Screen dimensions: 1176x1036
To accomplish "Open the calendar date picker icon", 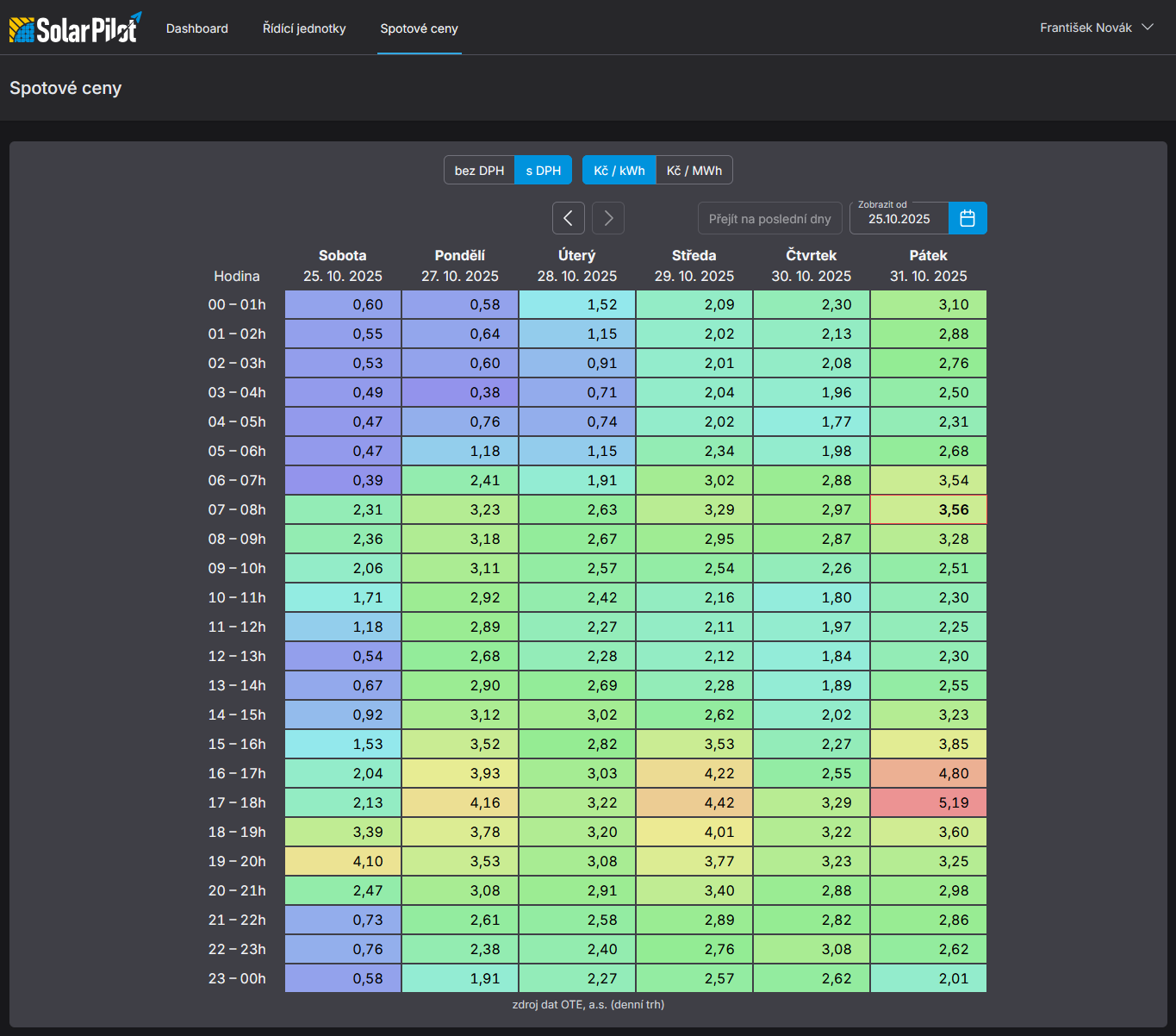I will coord(968,218).
